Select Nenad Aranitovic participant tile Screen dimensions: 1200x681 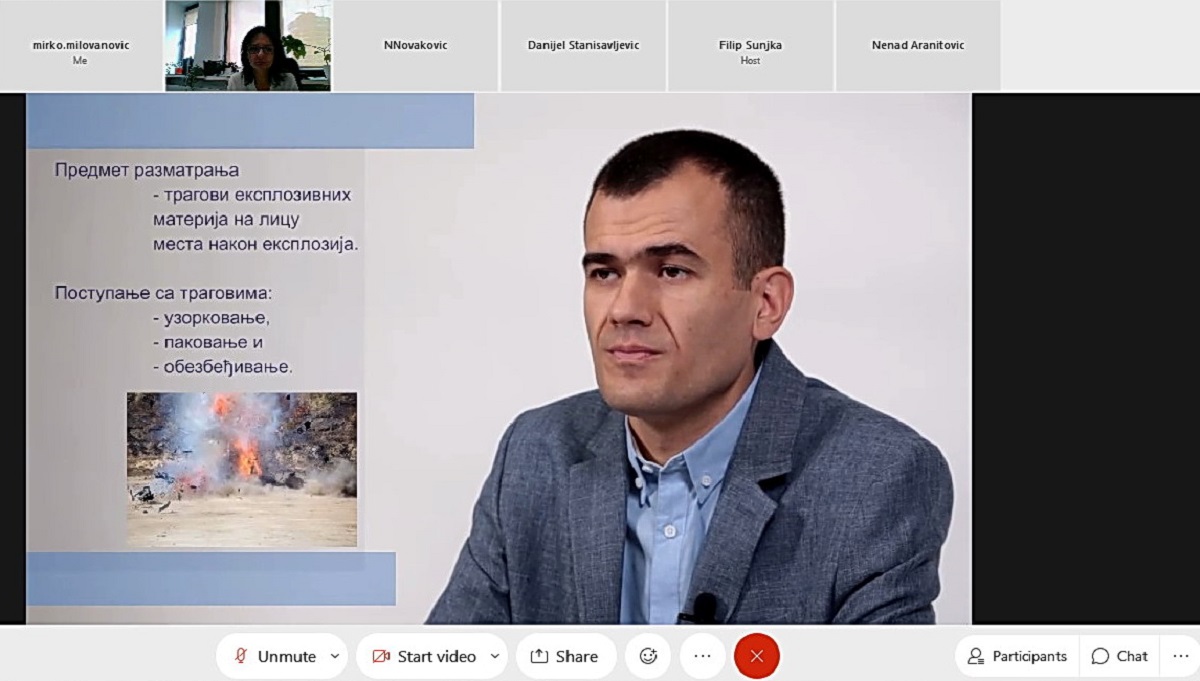click(918, 46)
